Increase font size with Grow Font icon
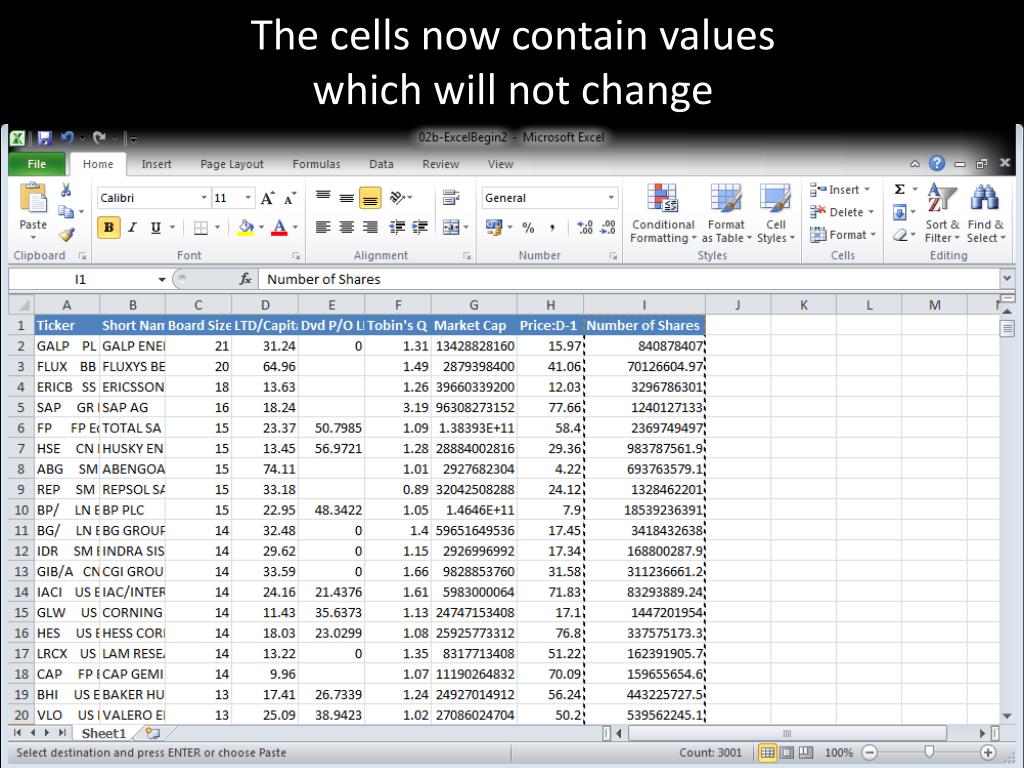The width and height of the screenshot is (1024, 768). click(268, 198)
